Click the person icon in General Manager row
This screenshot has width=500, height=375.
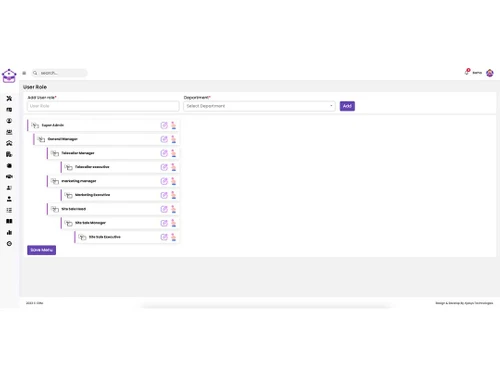click(173, 139)
